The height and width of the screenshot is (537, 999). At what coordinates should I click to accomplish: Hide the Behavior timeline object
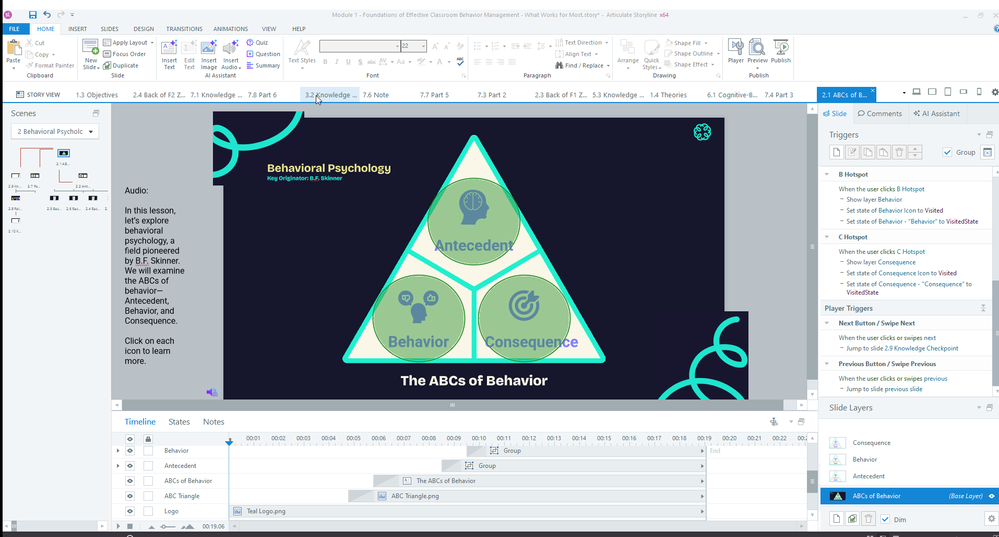coord(130,450)
